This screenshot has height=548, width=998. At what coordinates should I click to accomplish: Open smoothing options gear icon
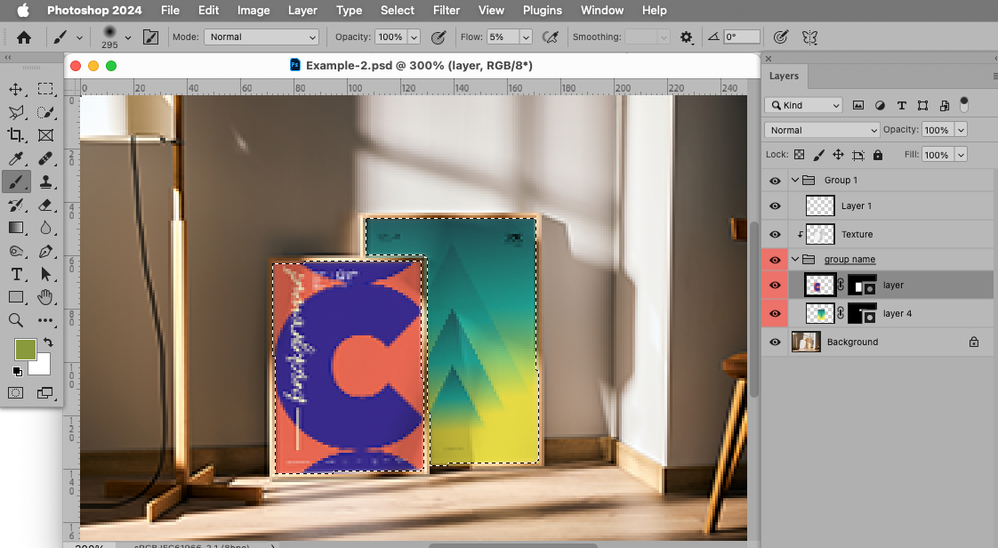(686, 38)
